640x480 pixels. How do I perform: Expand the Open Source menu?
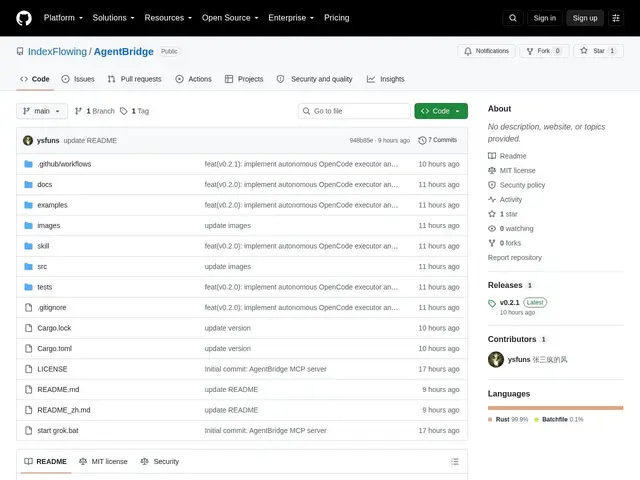click(230, 18)
